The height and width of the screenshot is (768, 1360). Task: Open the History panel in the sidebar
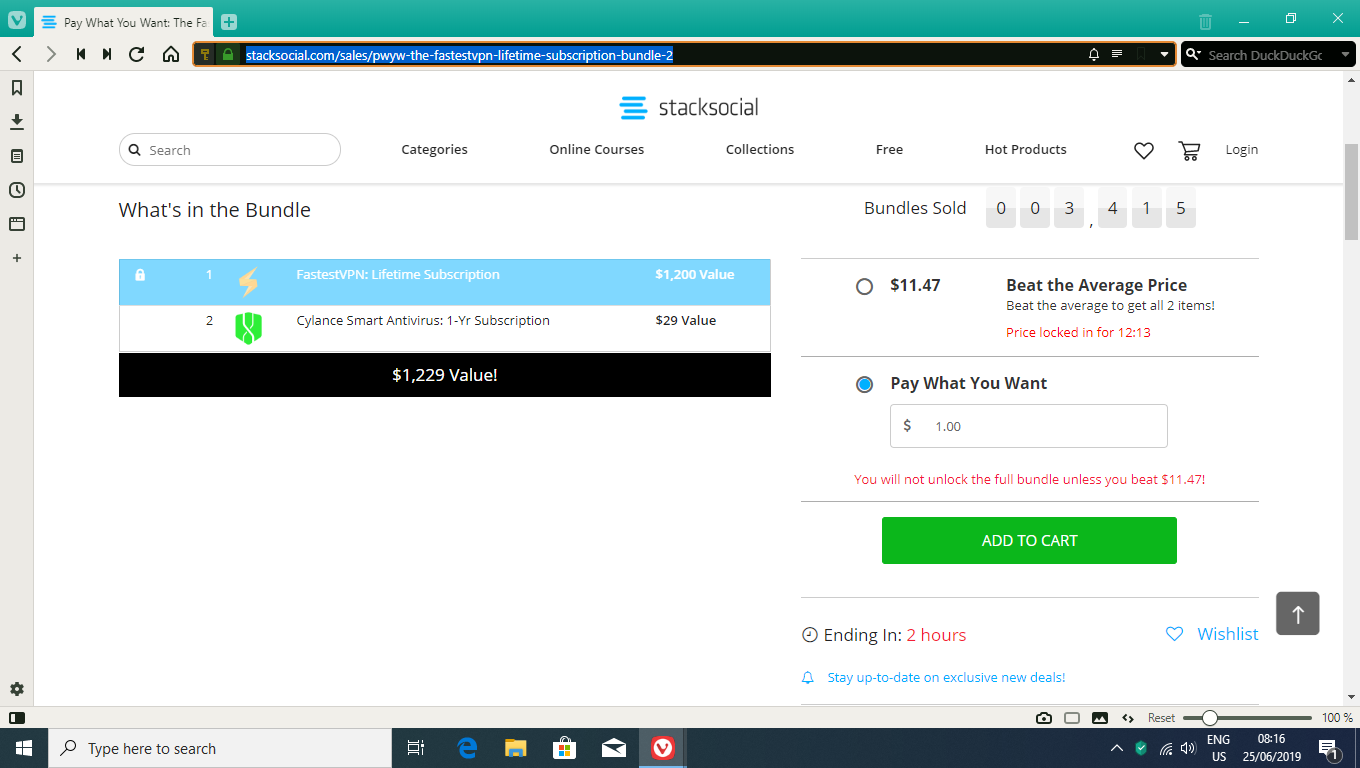(x=17, y=190)
